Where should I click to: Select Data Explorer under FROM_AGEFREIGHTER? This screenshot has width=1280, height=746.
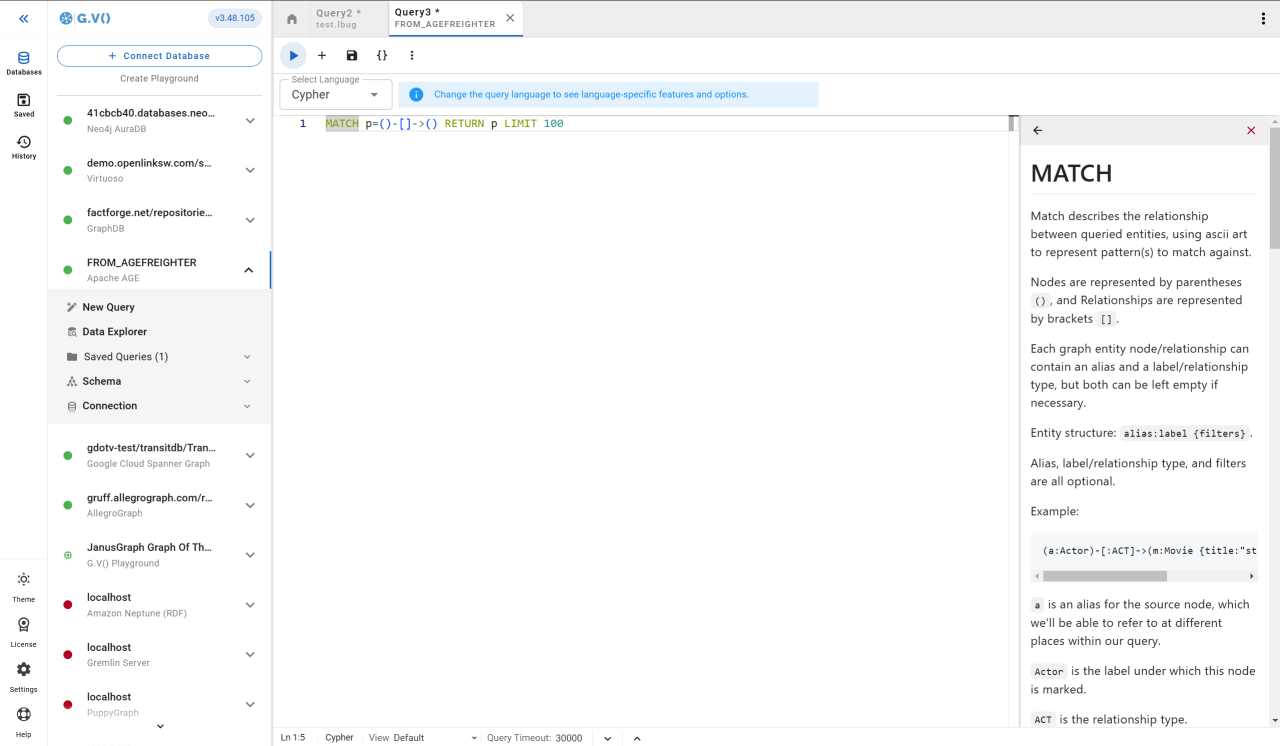tap(114, 332)
